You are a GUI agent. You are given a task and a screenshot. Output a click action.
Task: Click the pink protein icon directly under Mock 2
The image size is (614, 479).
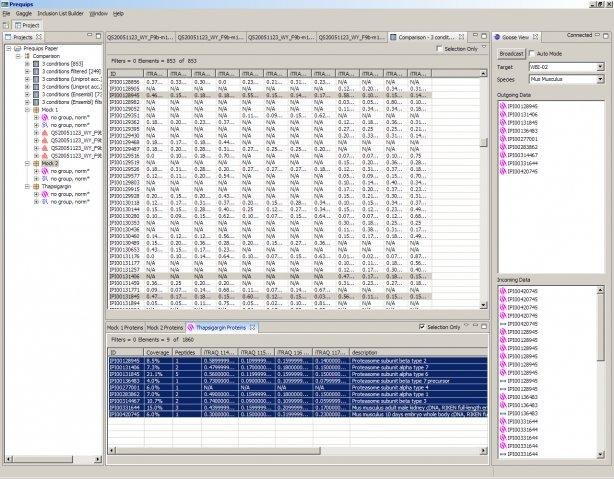45,171
